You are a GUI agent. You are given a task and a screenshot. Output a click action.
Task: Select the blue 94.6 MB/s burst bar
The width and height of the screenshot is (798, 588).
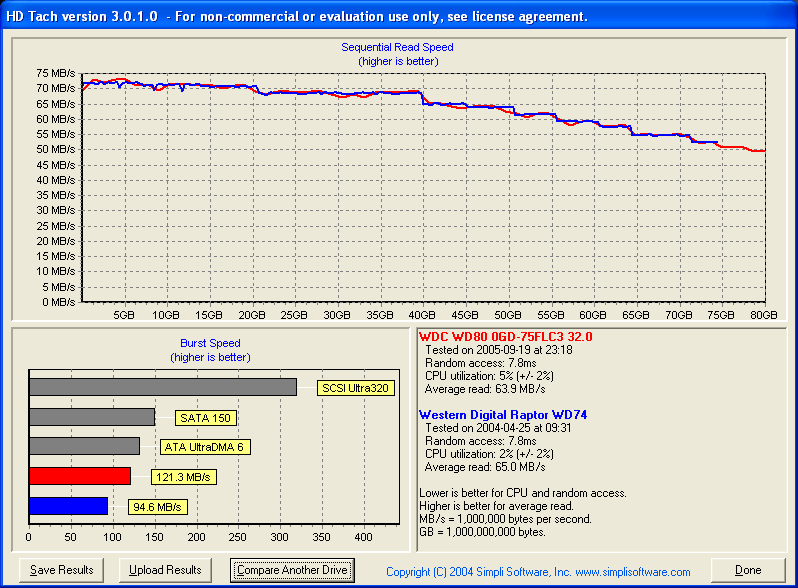[68, 506]
